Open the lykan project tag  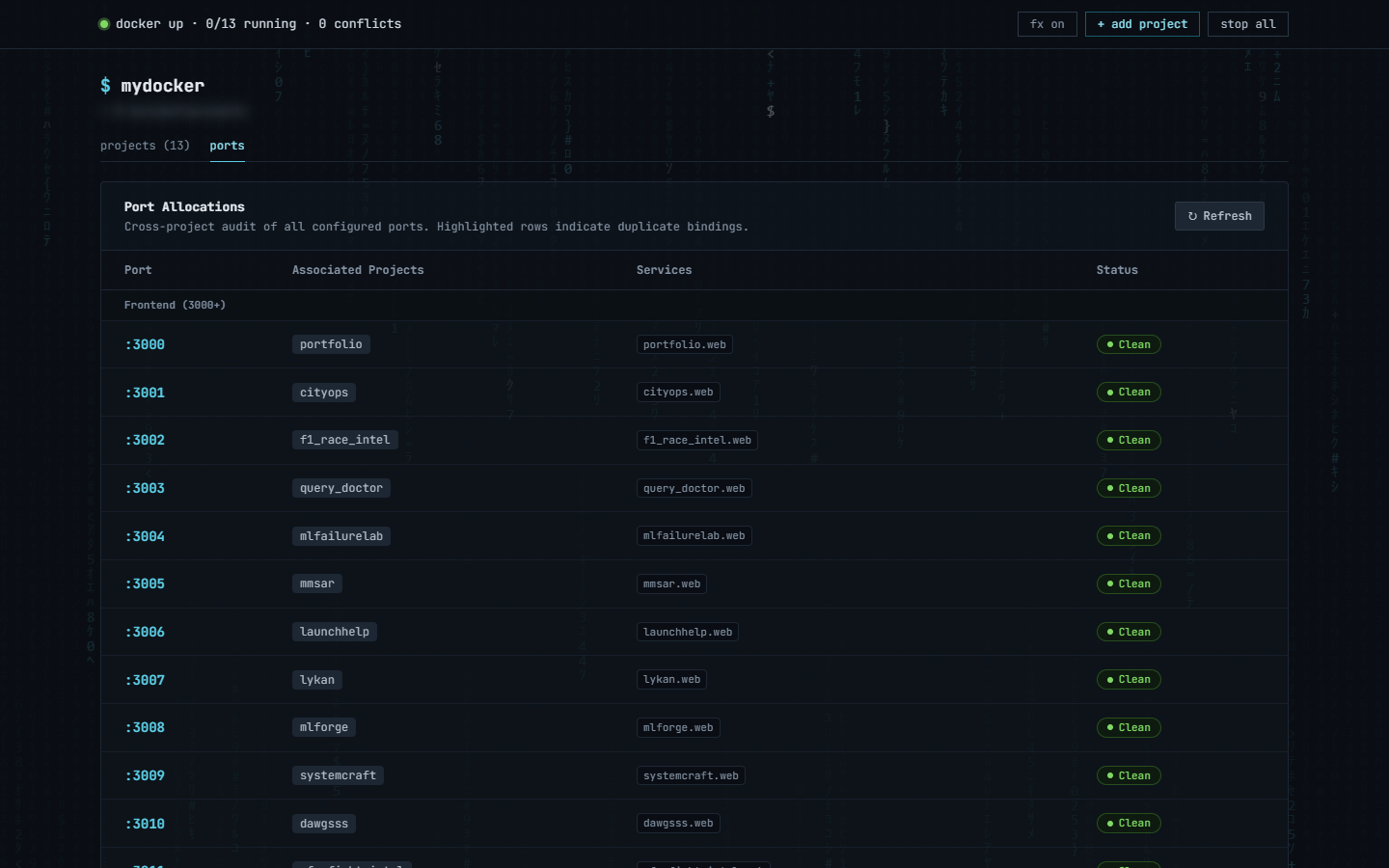tap(317, 680)
